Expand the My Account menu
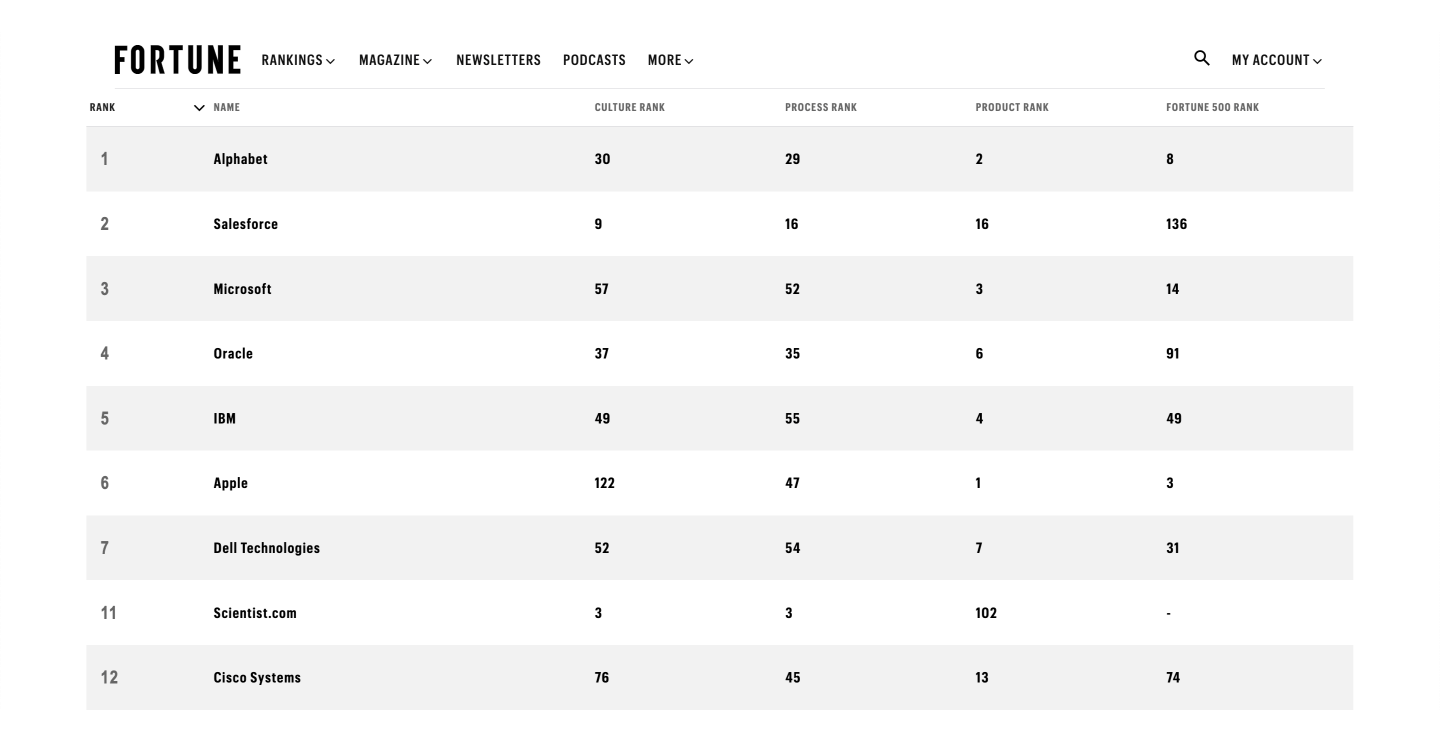Screen dimensions: 1440x742 coord(1277,61)
